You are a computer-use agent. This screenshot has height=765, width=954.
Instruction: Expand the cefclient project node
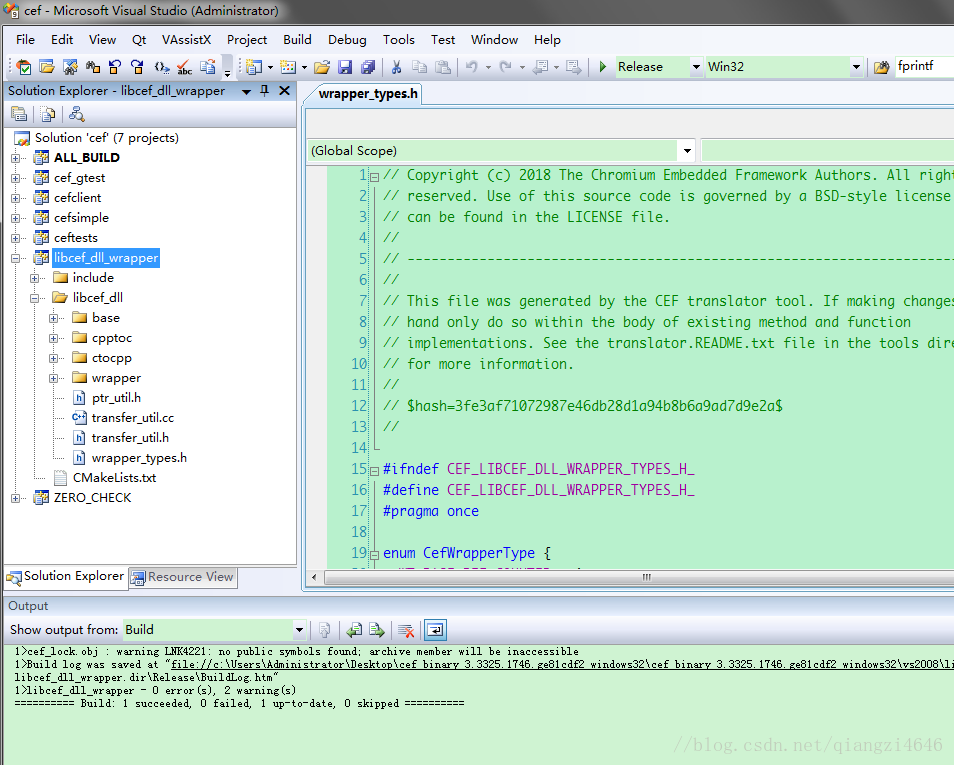click(16, 198)
